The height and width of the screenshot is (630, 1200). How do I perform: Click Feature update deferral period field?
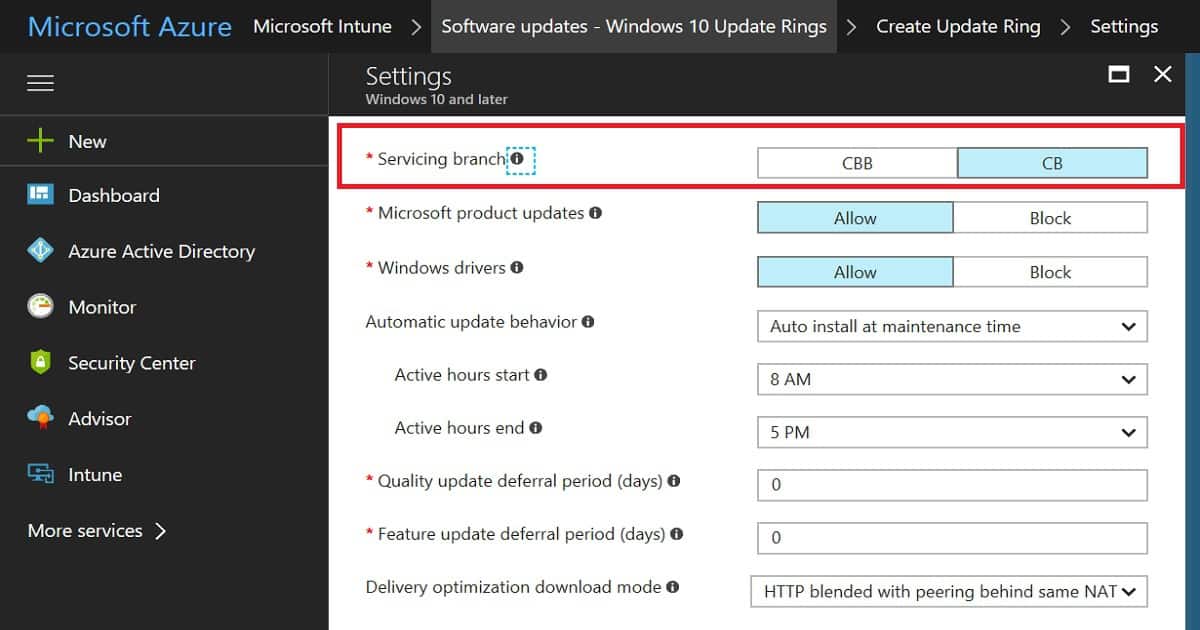pos(952,538)
